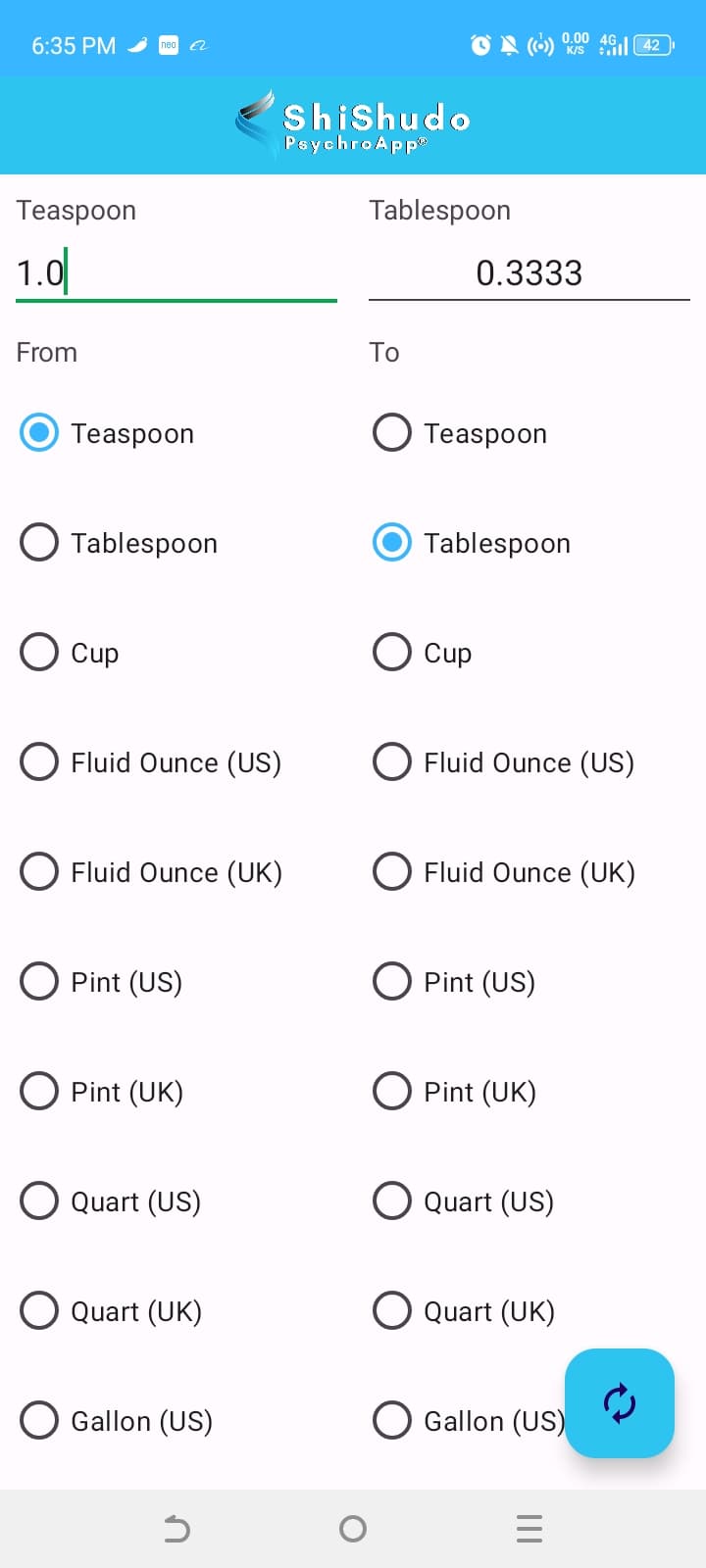The image size is (706, 1568).
Task: Tap the swap units floating button
Action: pos(619,1402)
